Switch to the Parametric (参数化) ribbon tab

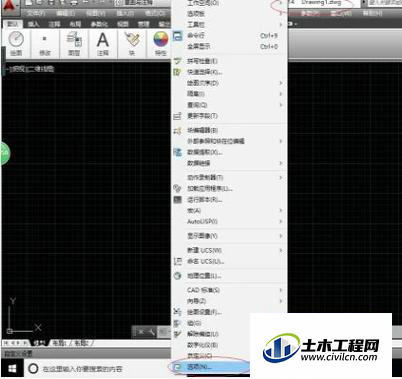99,24
